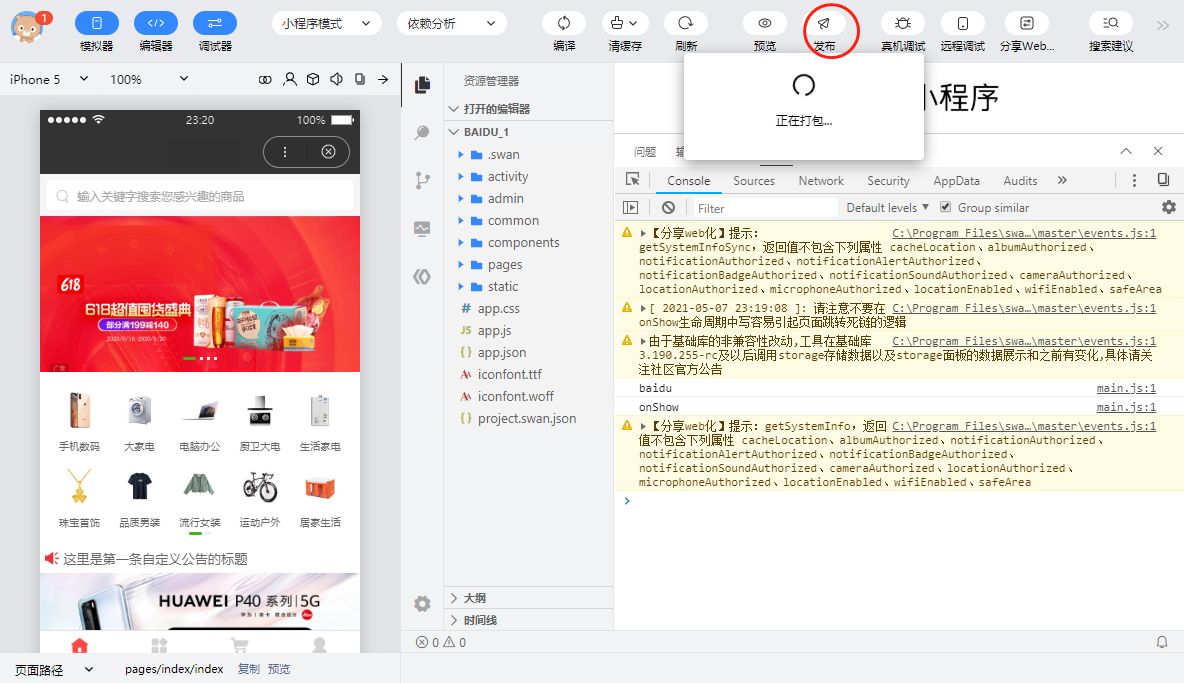1184x683 pixels.
Task: Open real device debugging (真机调试) bug icon
Action: point(902,23)
